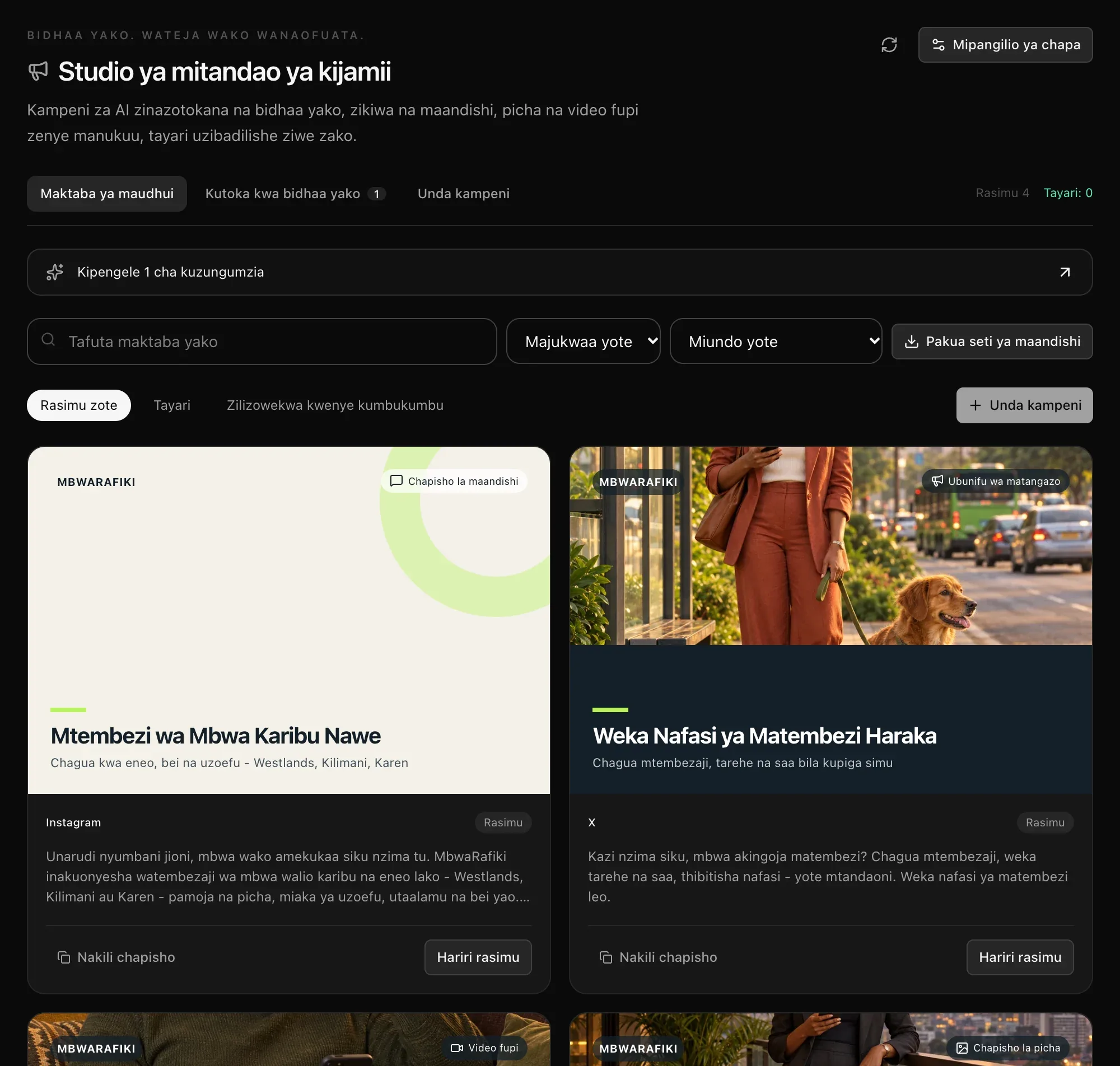
Task: Expand the Miundo yote dropdown
Action: pyautogui.click(x=776, y=342)
